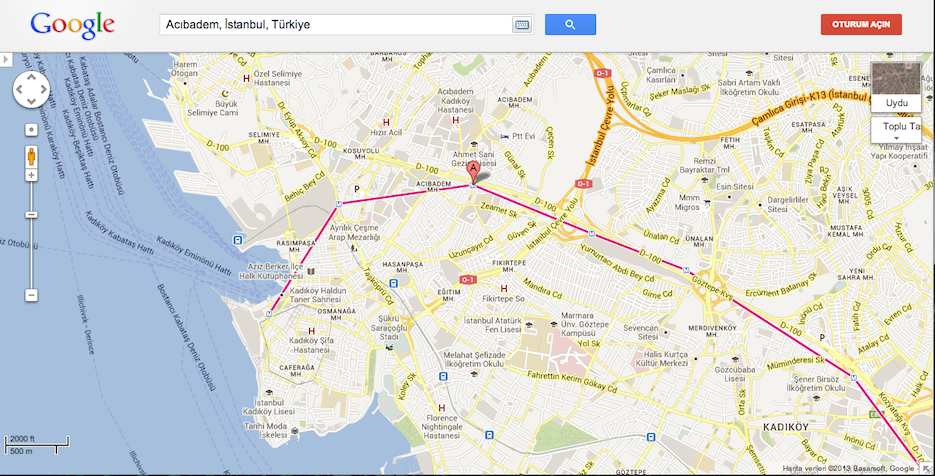Screen dimensions: 935x476
Task: Click the blue search magnifier button
Action: pyautogui.click(x=570, y=24)
